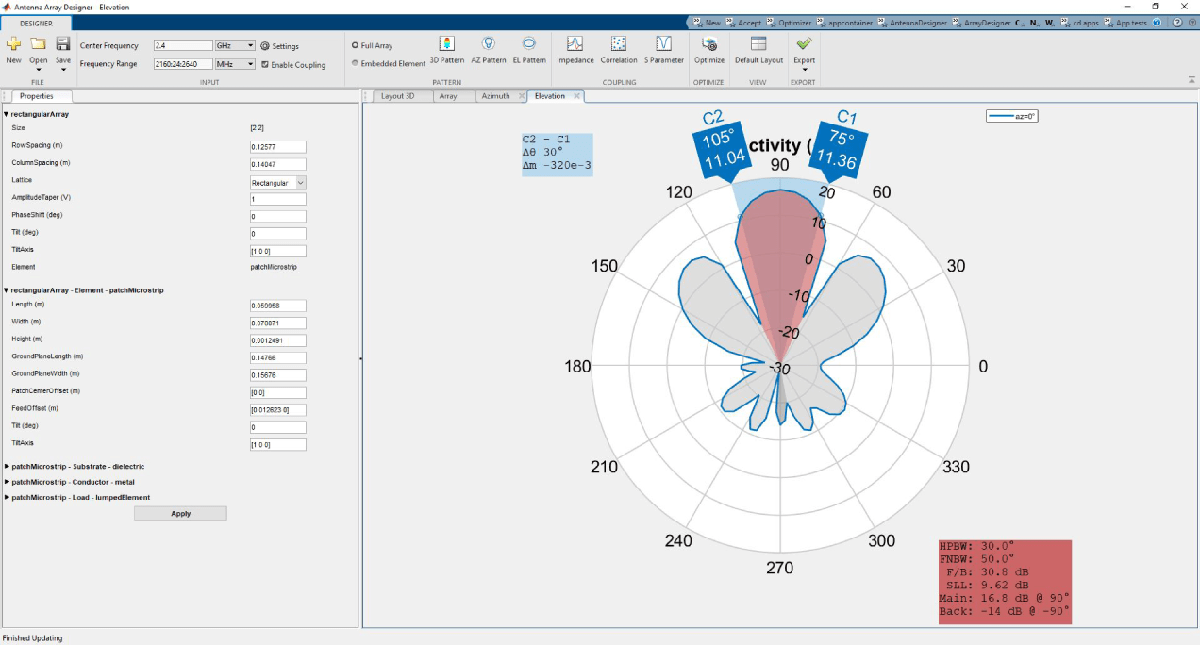Viewport: 1200px width, 645px height.
Task: Select the Full Array radio button
Action: click(355, 45)
